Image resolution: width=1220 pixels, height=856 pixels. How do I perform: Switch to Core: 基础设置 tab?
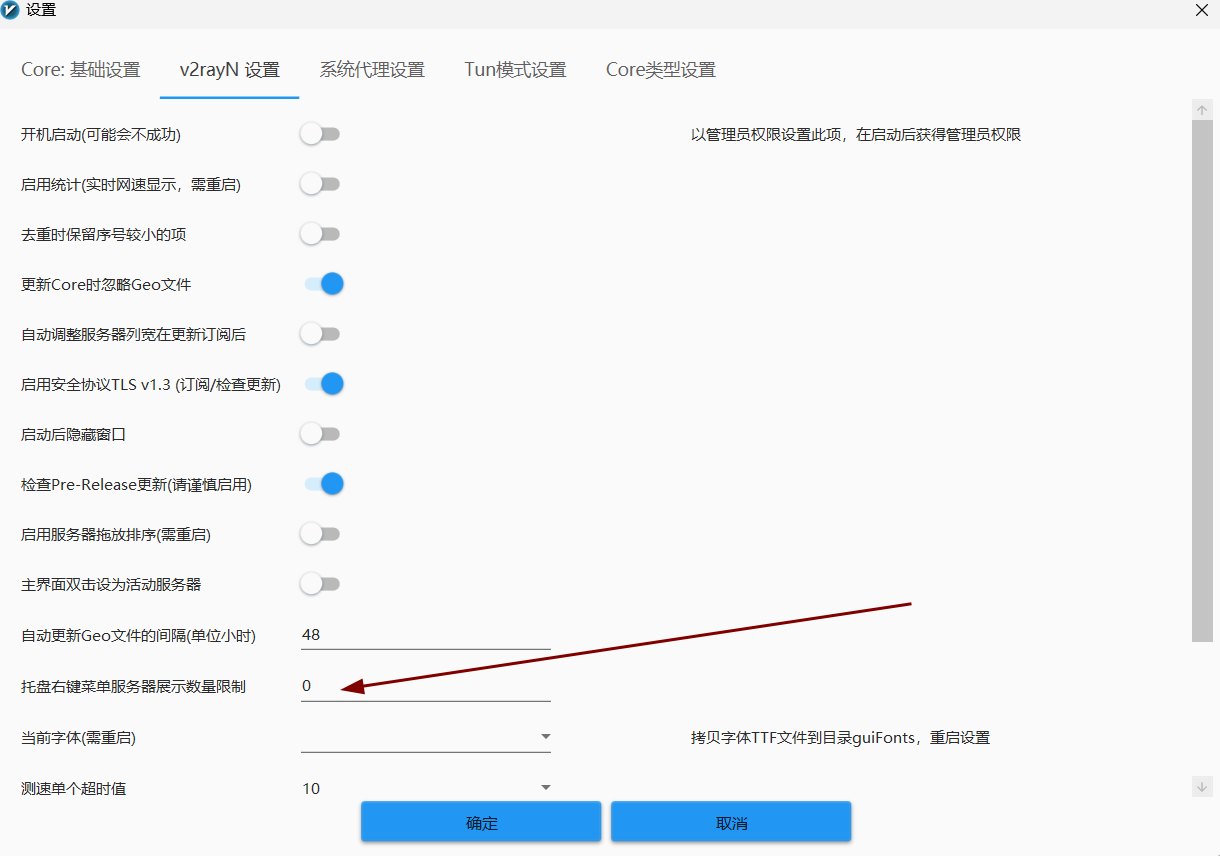click(81, 70)
